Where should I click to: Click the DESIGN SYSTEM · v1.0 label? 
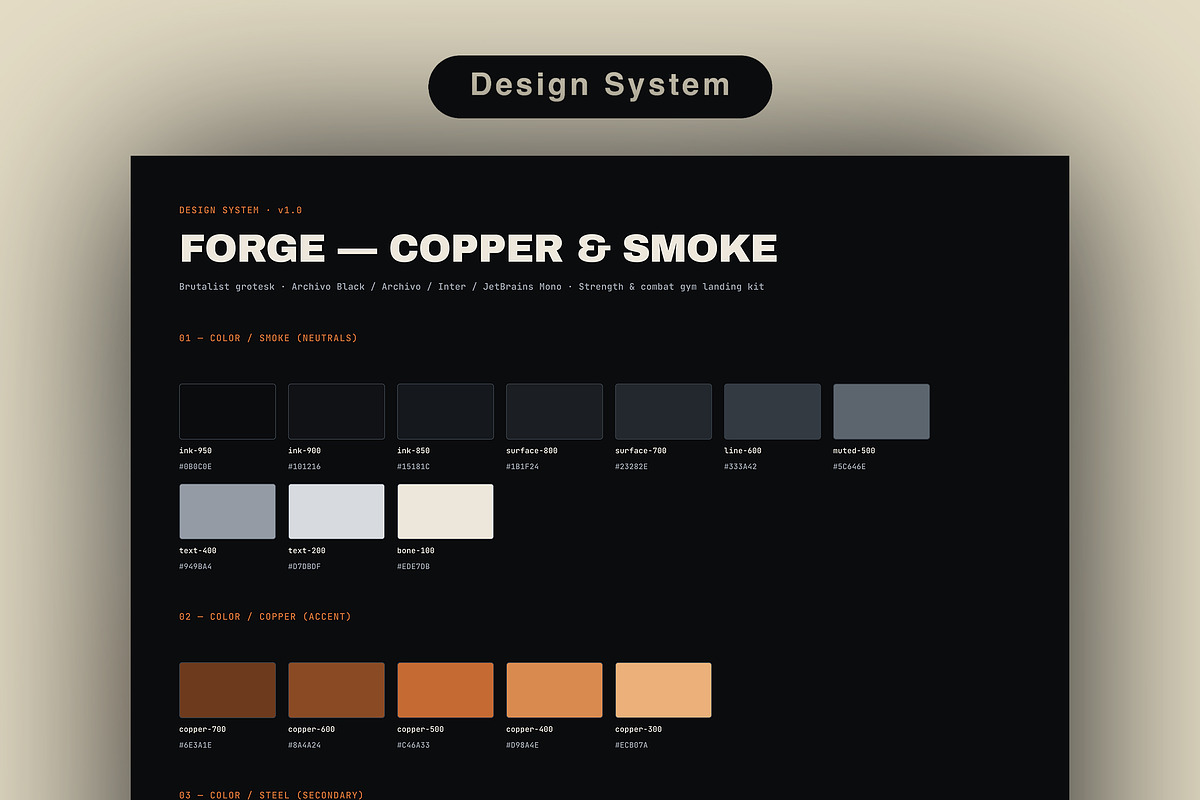pos(240,210)
